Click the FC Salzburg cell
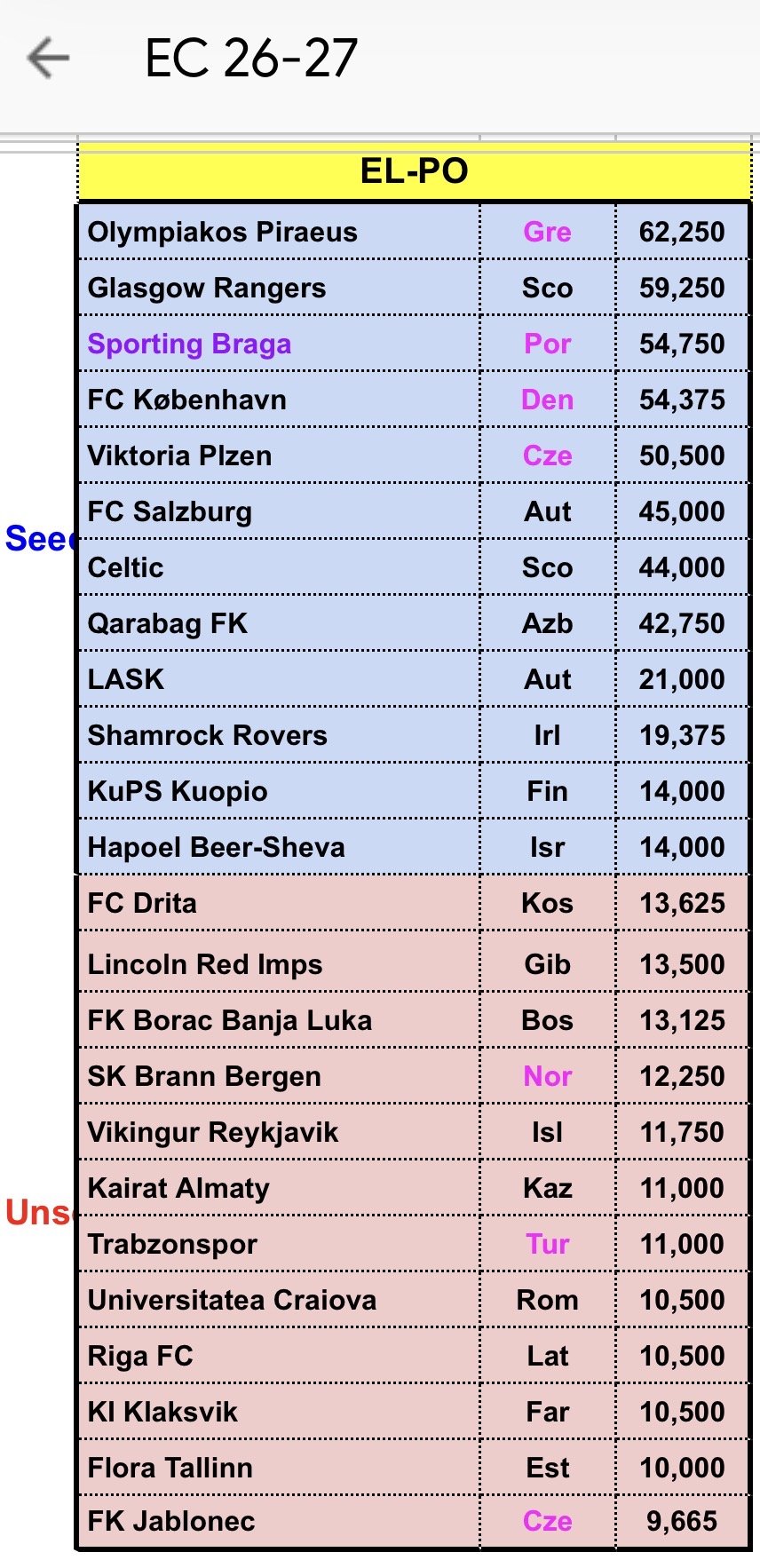This screenshot has width=760, height=1568. tap(170, 512)
